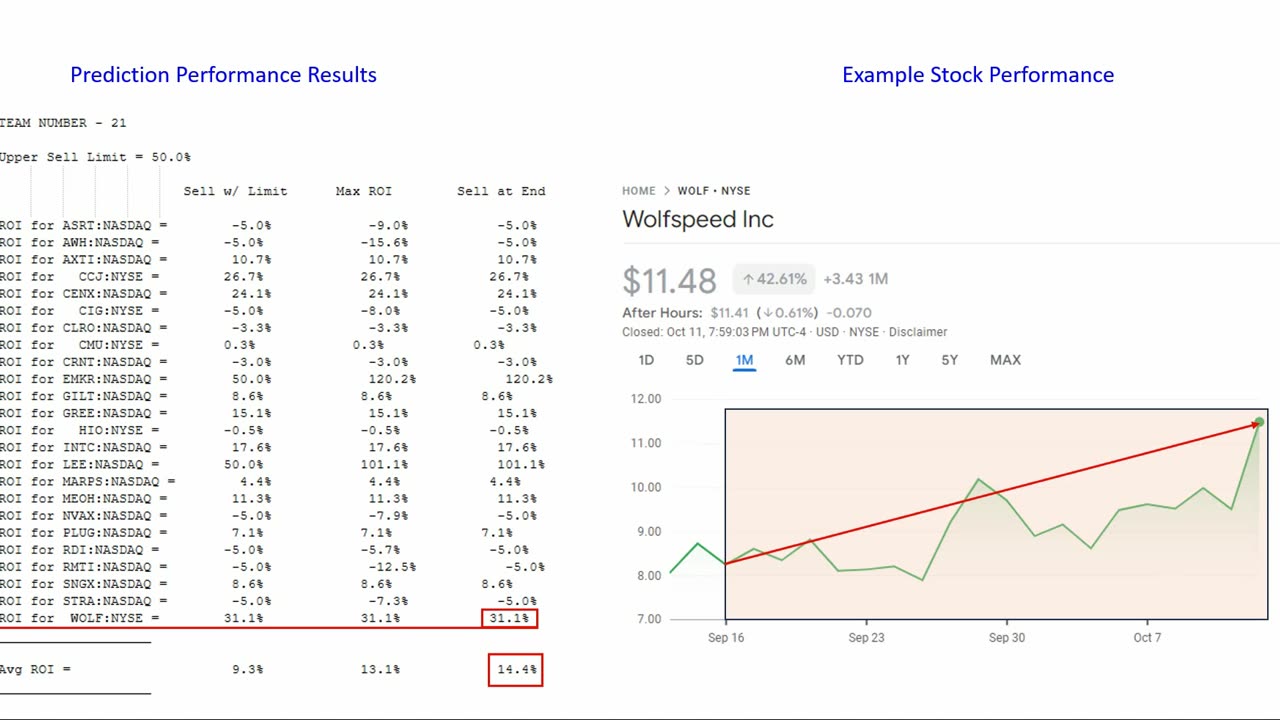The height and width of the screenshot is (720, 1280).
Task: Click EMKR Max ROI value 120.2%
Action: coord(392,379)
